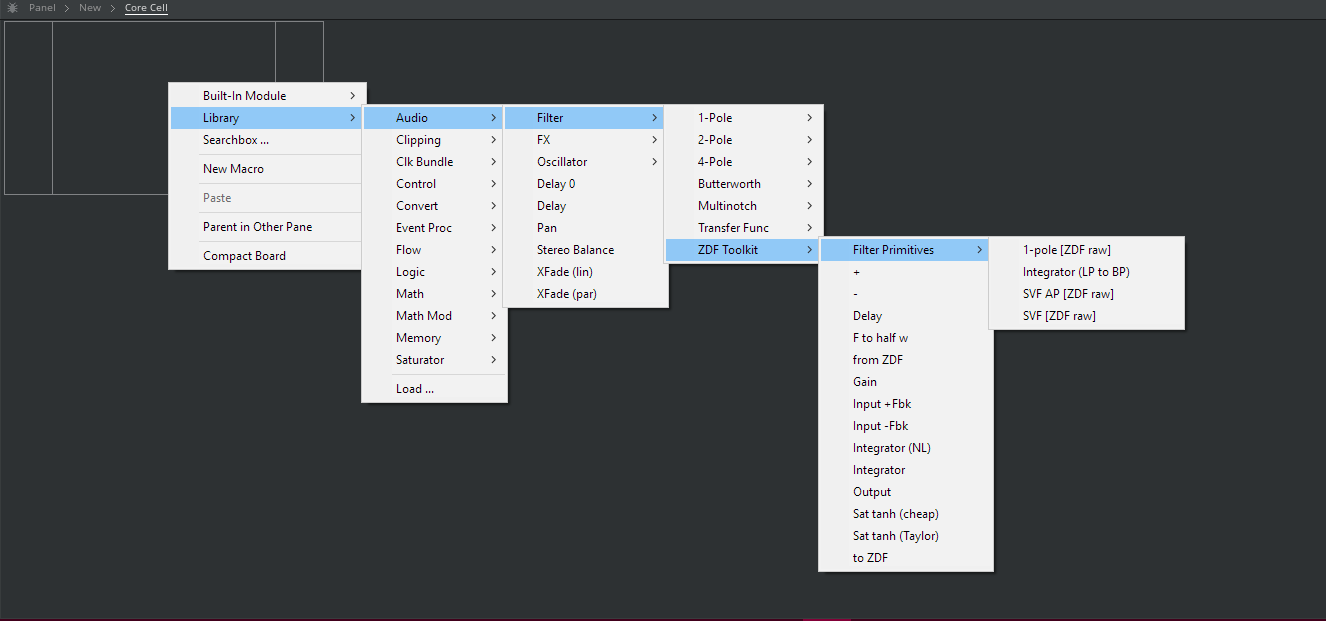The image size is (1326, 621).
Task: Expand the Event Proc submenu
Action: pos(434,228)
